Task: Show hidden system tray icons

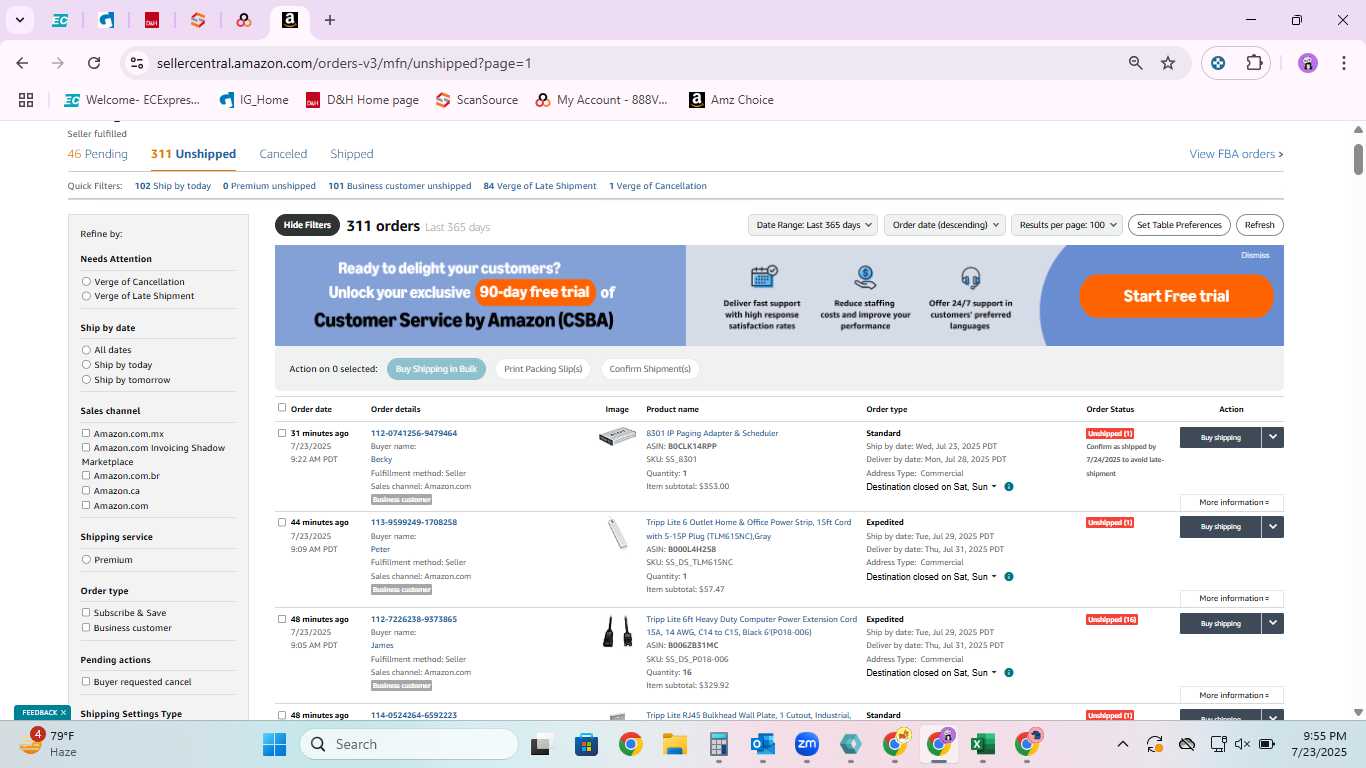Action: point(1122,744)
